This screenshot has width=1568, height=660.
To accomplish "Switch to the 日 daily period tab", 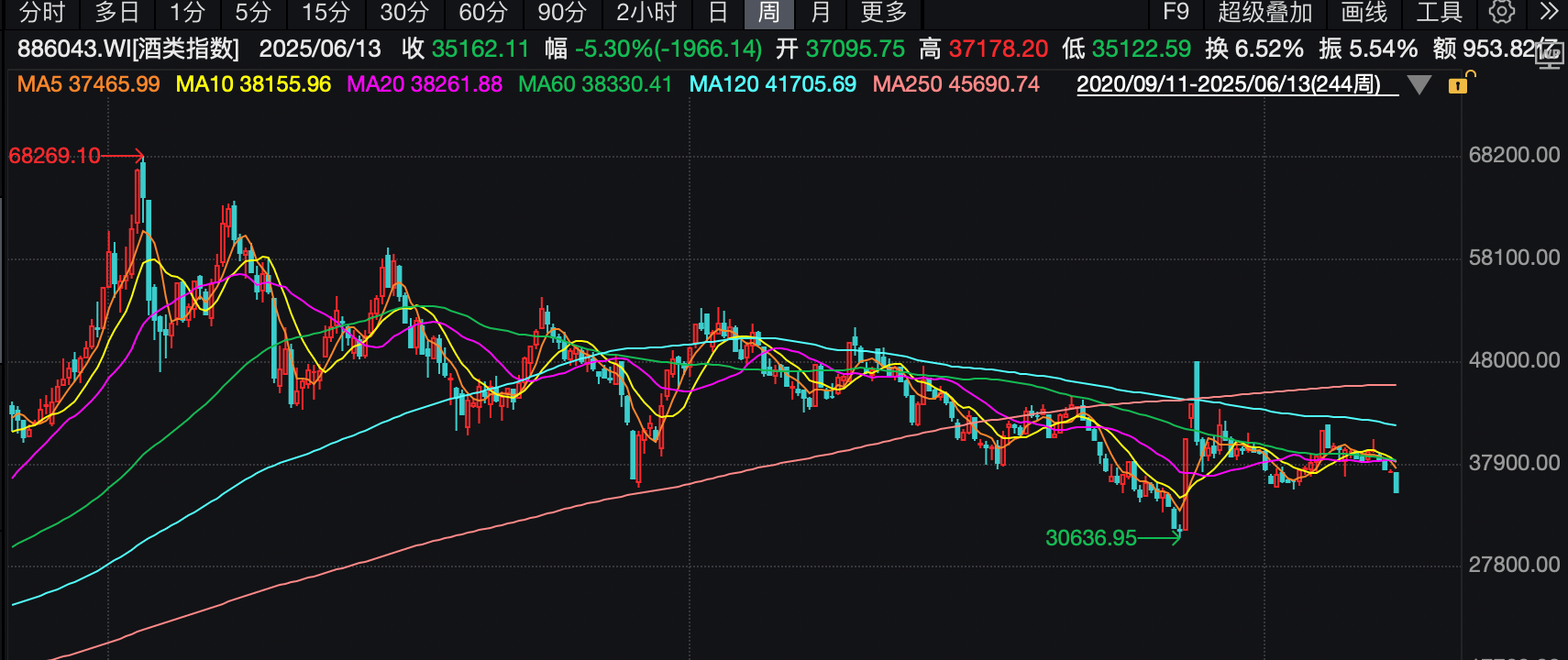I will click(x=718, y=12).
